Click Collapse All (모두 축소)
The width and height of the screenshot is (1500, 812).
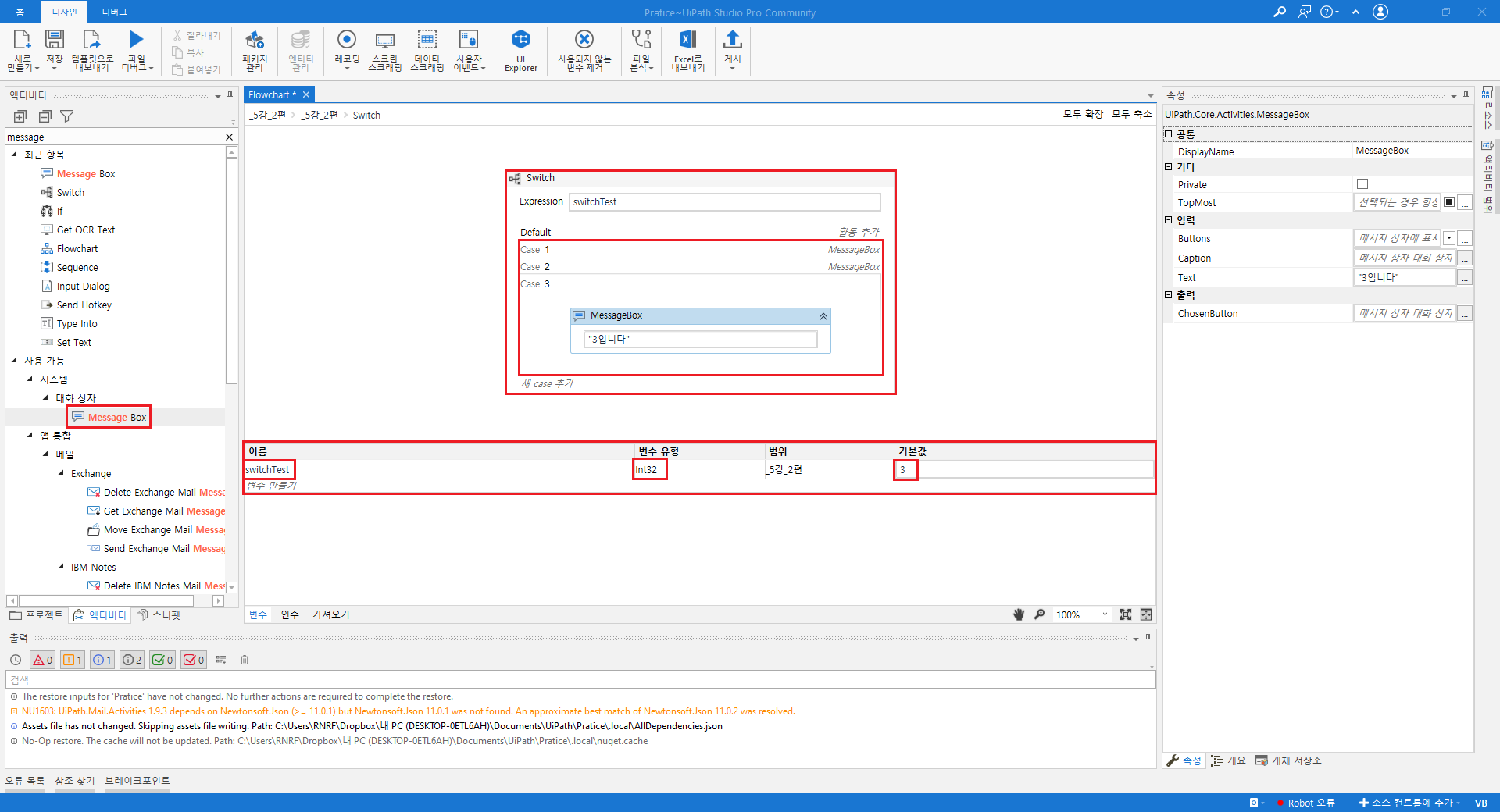click(1132, 114)
